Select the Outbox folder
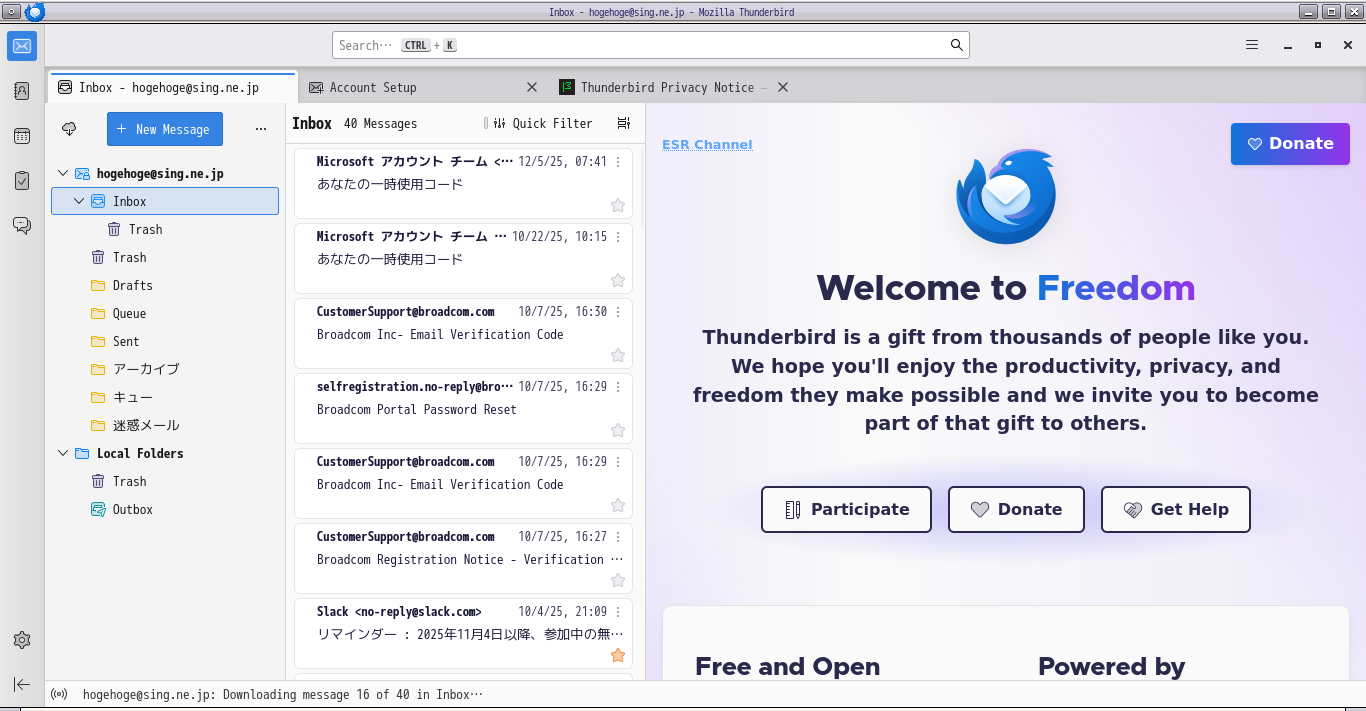This screenshot has width=1366, height=711. pos(165,509)
